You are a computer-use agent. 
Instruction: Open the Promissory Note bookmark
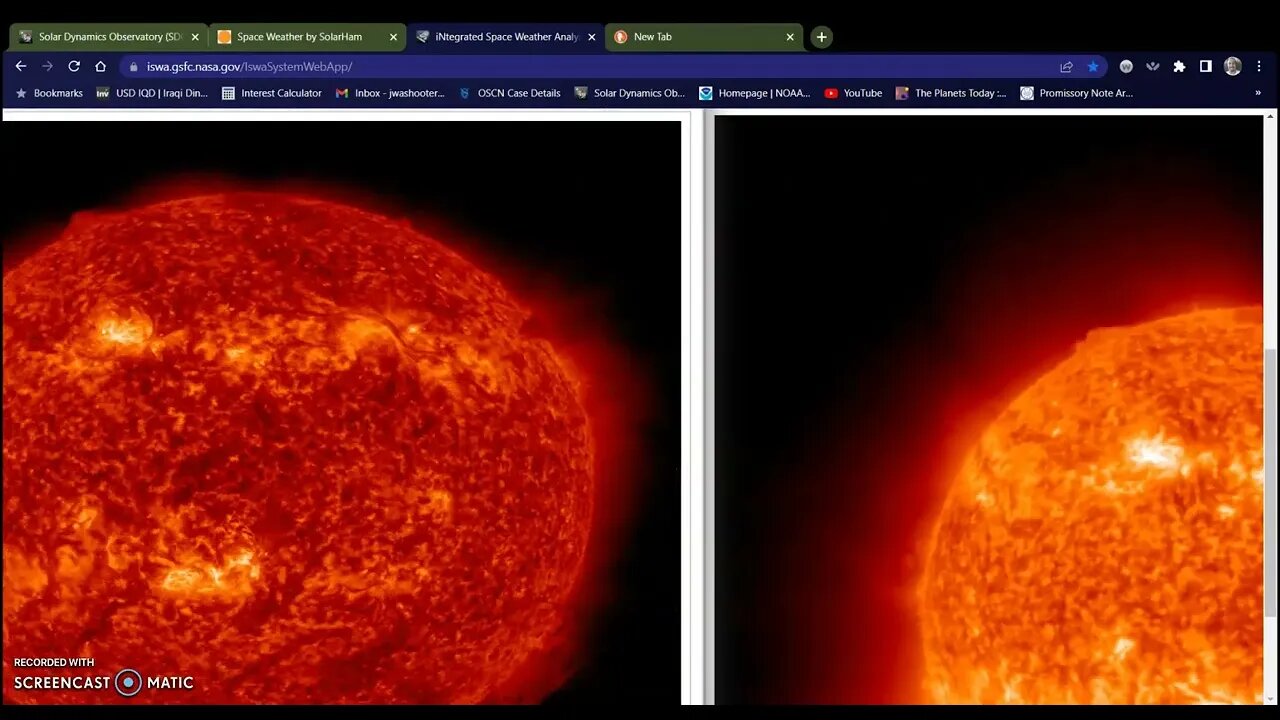1076,93
